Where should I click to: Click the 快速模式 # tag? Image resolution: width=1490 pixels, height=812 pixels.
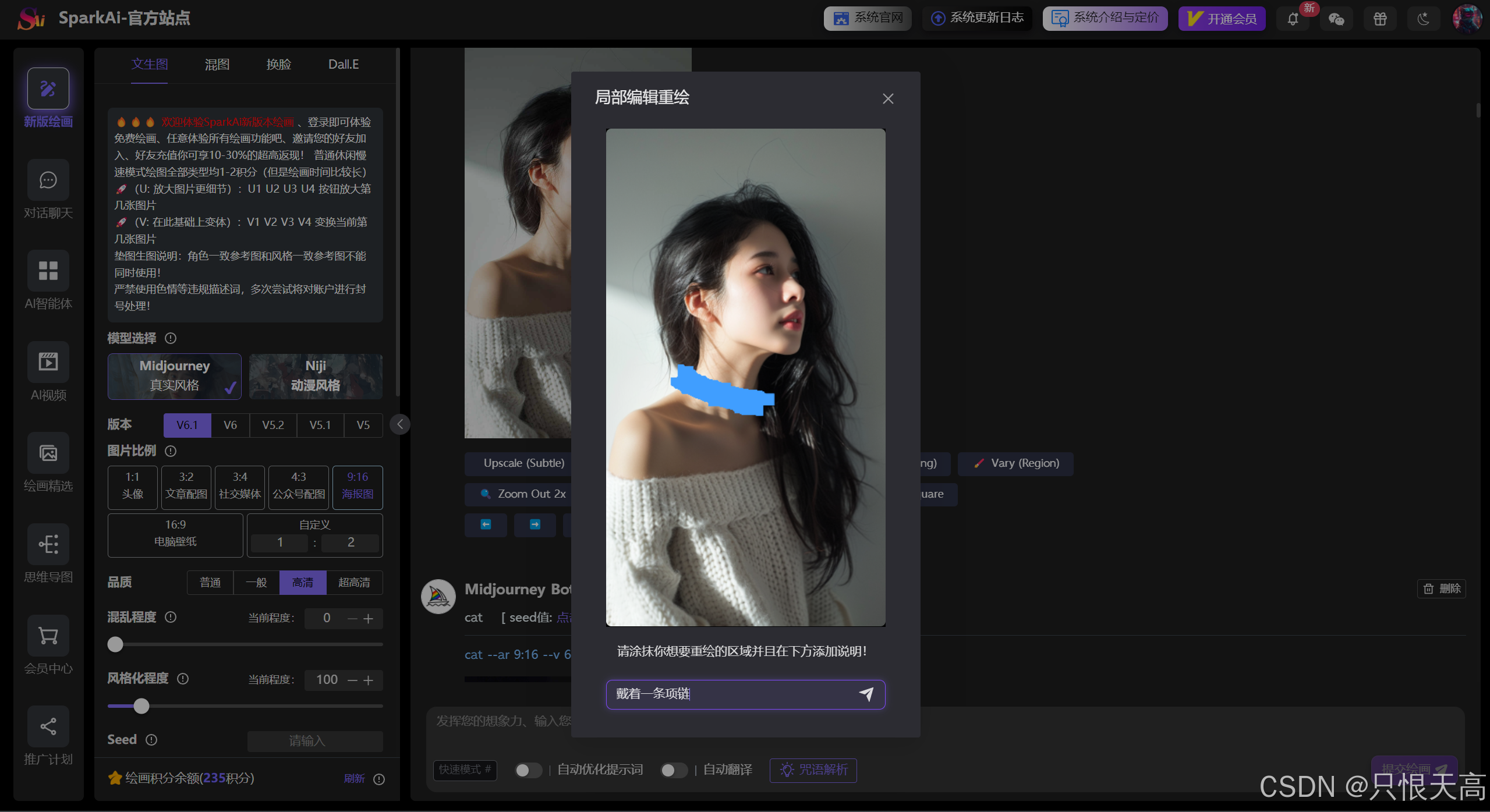(x=465, y=770)
